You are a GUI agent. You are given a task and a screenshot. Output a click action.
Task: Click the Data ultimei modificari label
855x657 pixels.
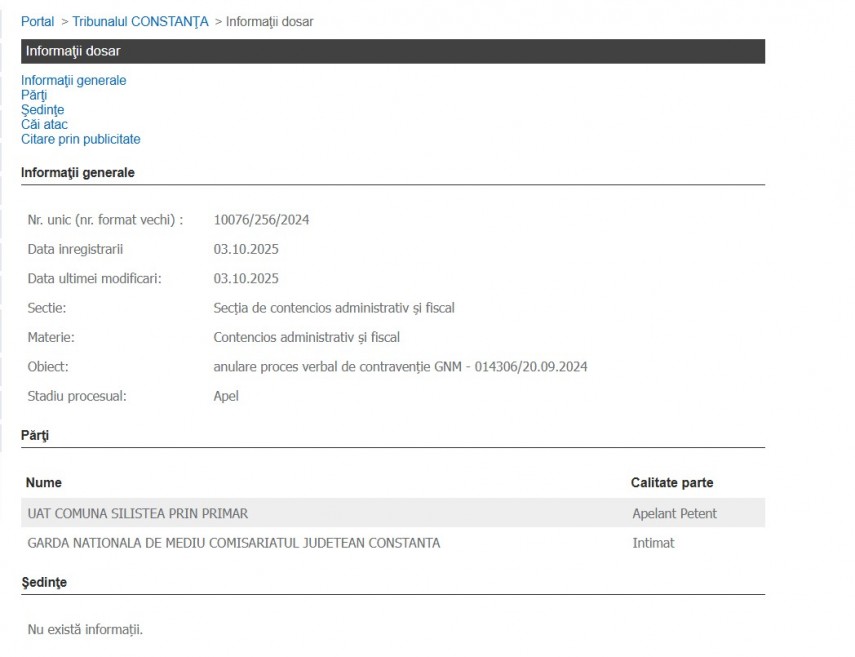[94, 278]
